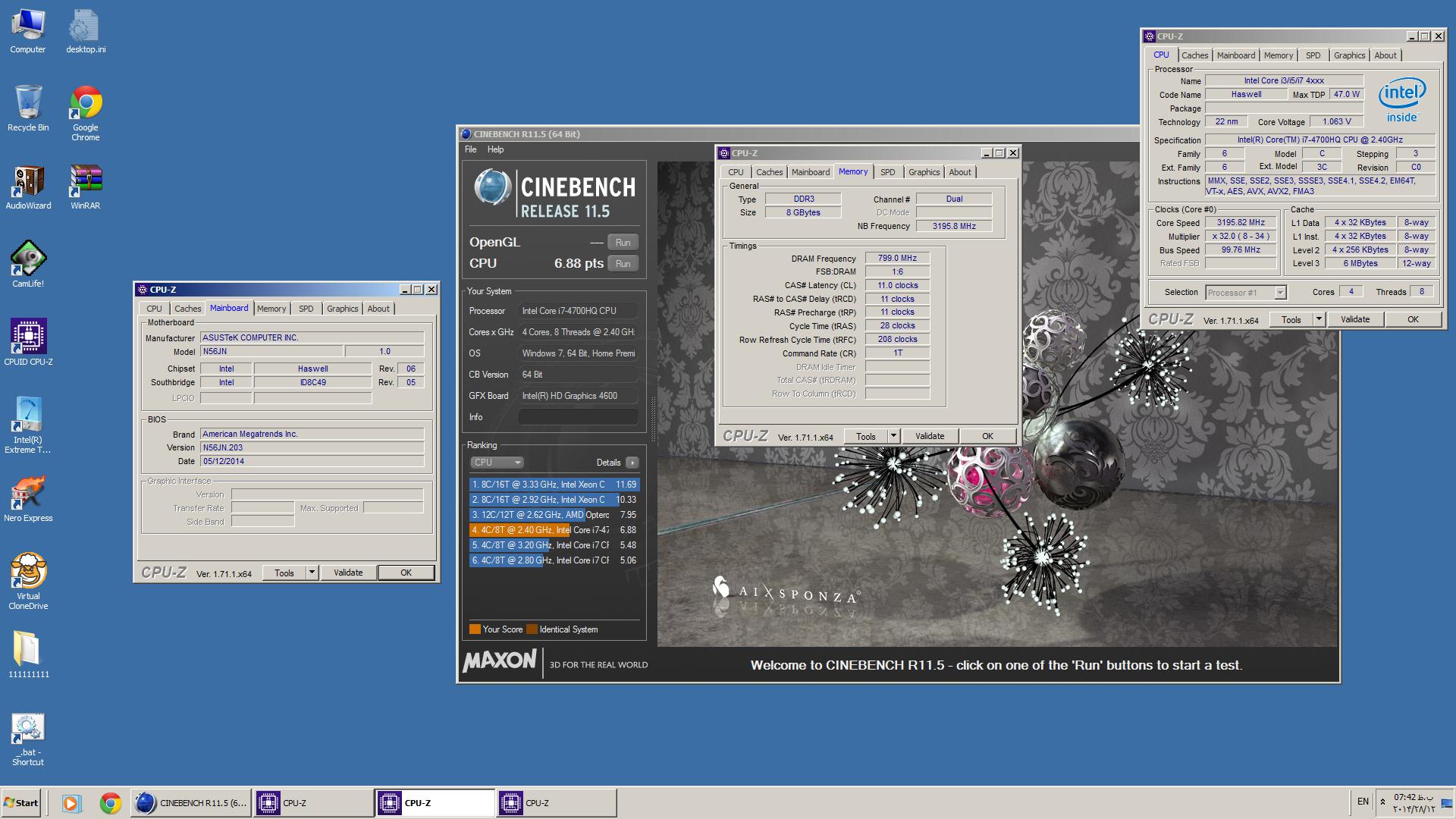Open WinRAR desktop shortcut
Screen dimensions: 1456x819
click(86, 187)
